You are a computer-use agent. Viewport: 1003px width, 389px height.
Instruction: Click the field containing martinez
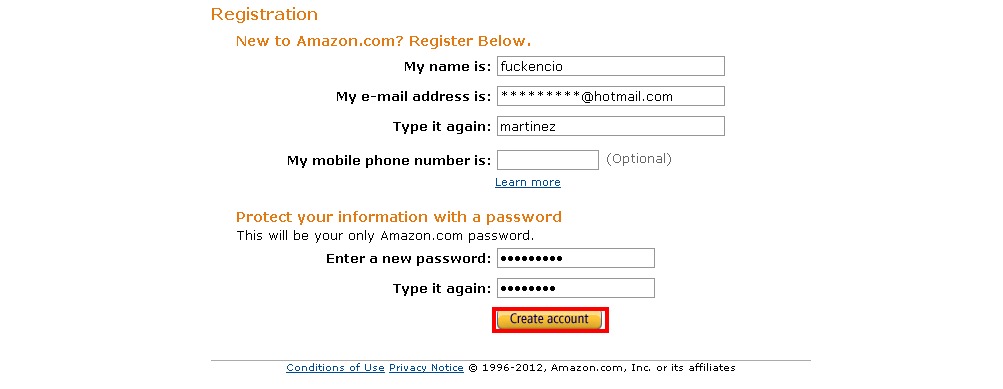coord(611,126)
